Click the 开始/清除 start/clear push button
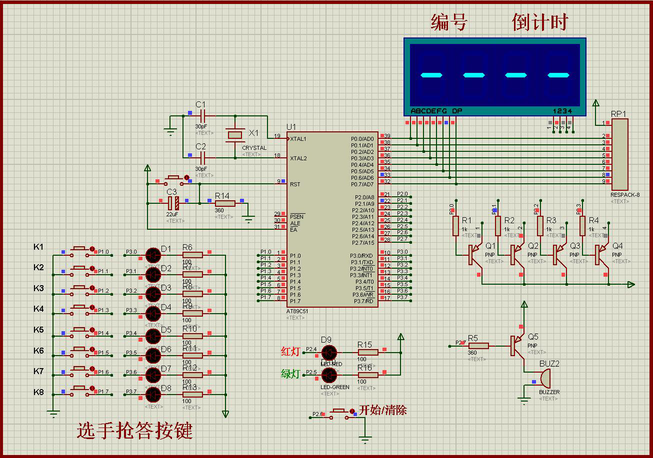The image size is (653, 458). pyautogui.click(x=343, y=412)
